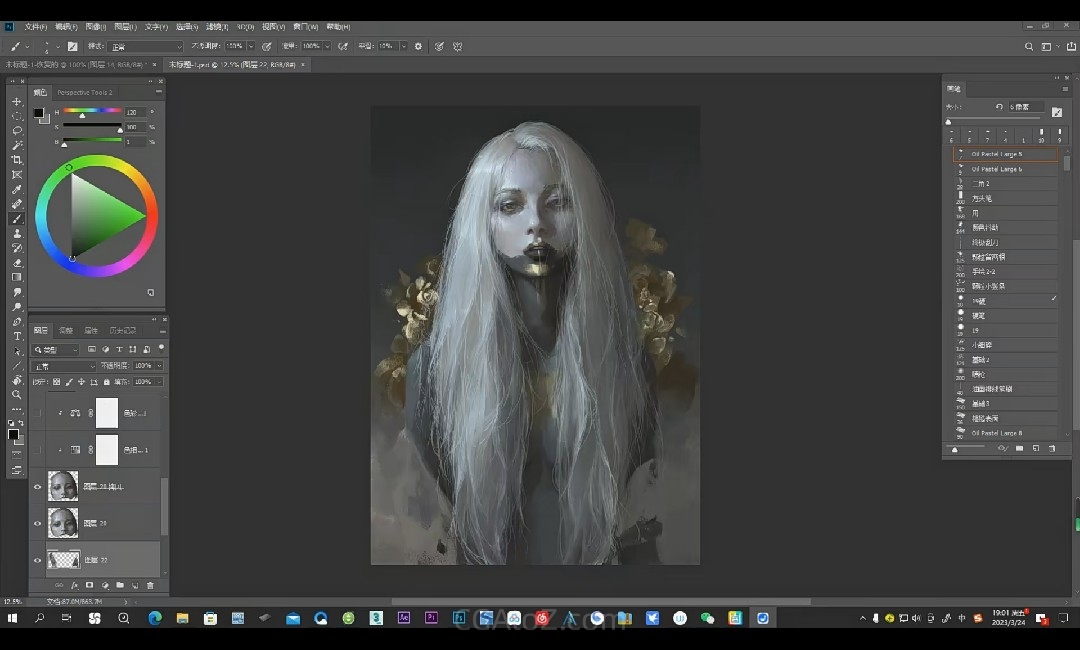Hide layer 22 using its eye icon
Image resolution: width=1080 pixels, height=650 pixels.
tap(38, 560)
